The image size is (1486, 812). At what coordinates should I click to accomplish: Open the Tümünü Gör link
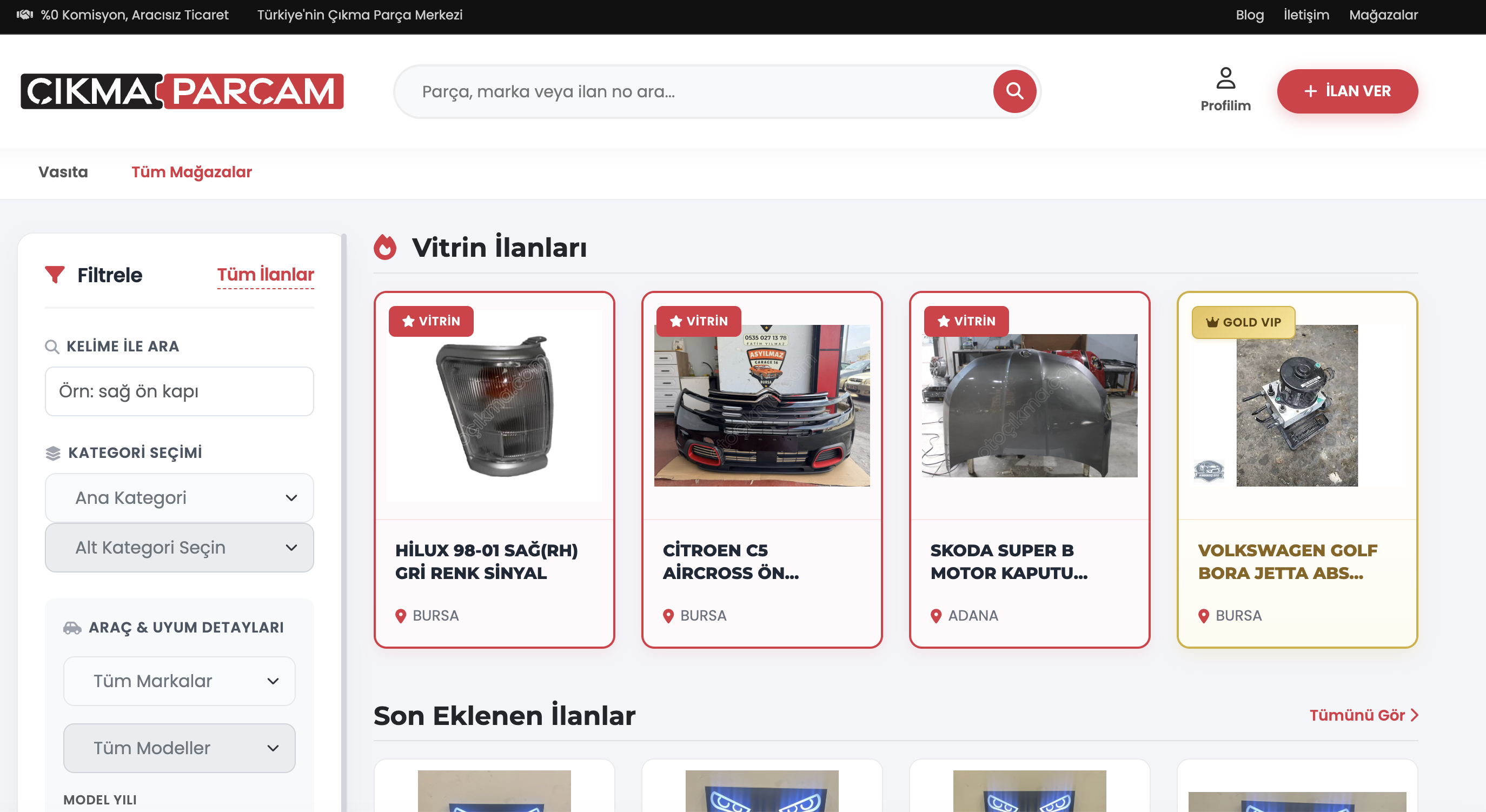coord(1363,715)
